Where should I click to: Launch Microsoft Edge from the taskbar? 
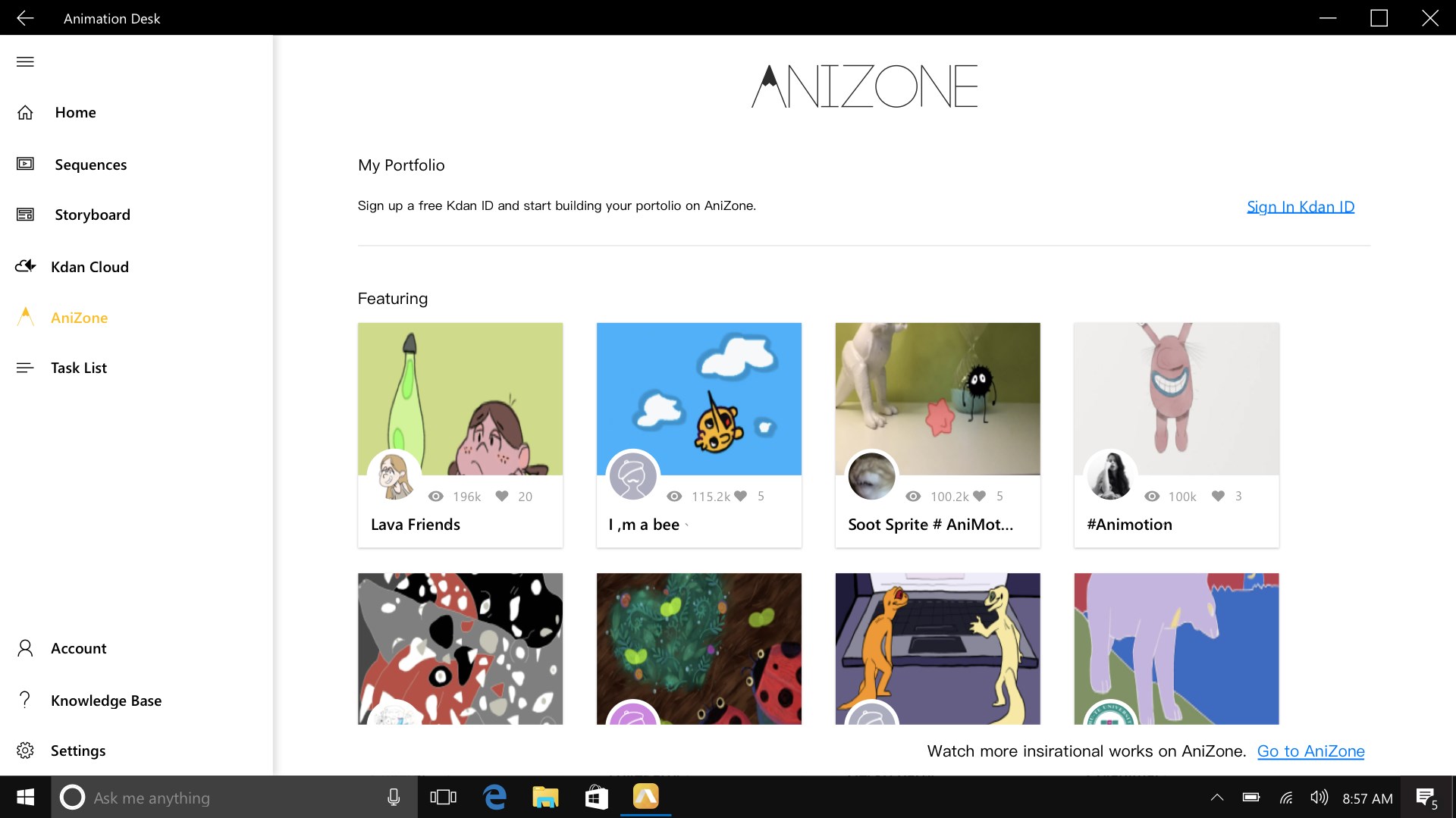coord(494,797)
